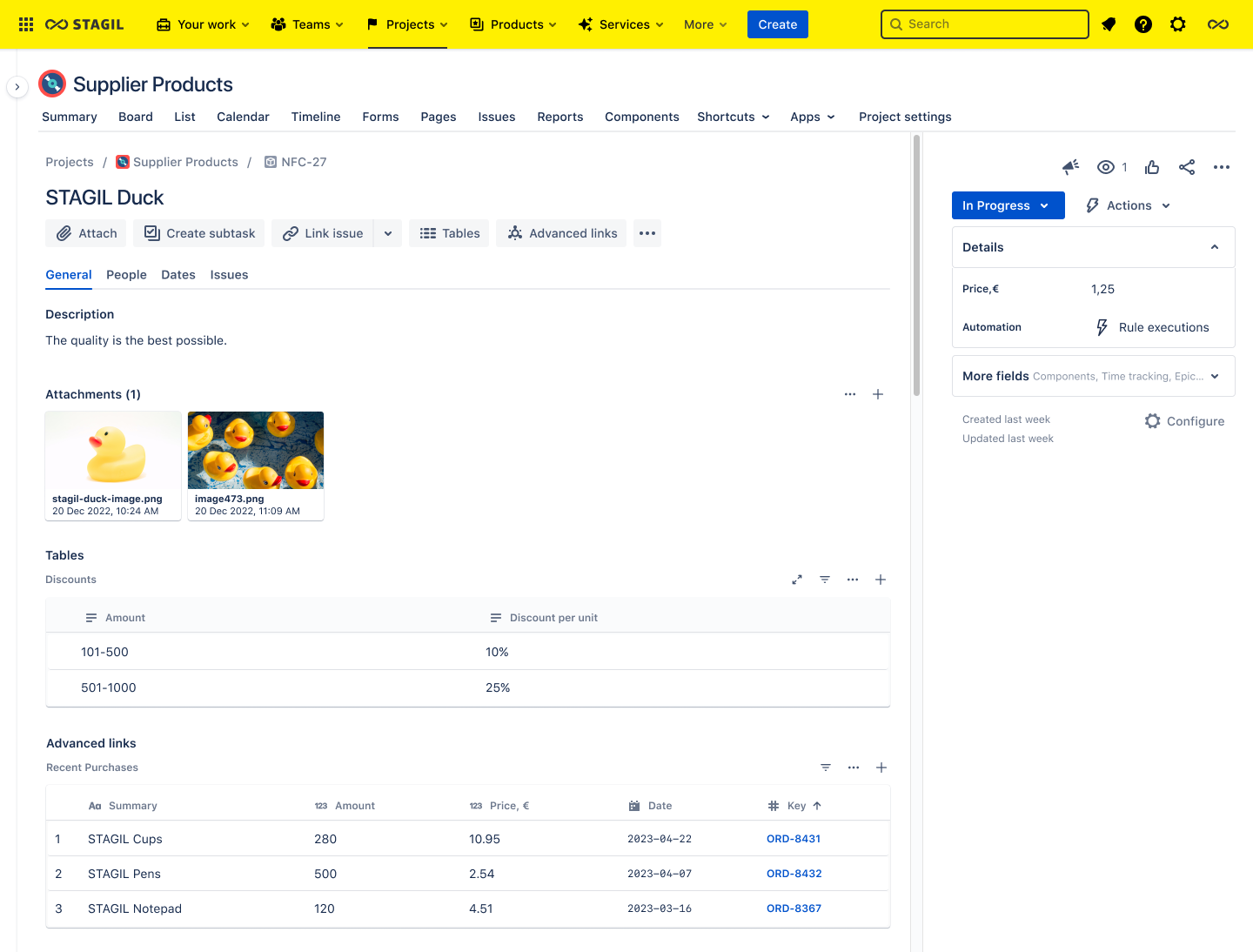
Task: Click the Tables toolbar button
Action: point(449,233)
